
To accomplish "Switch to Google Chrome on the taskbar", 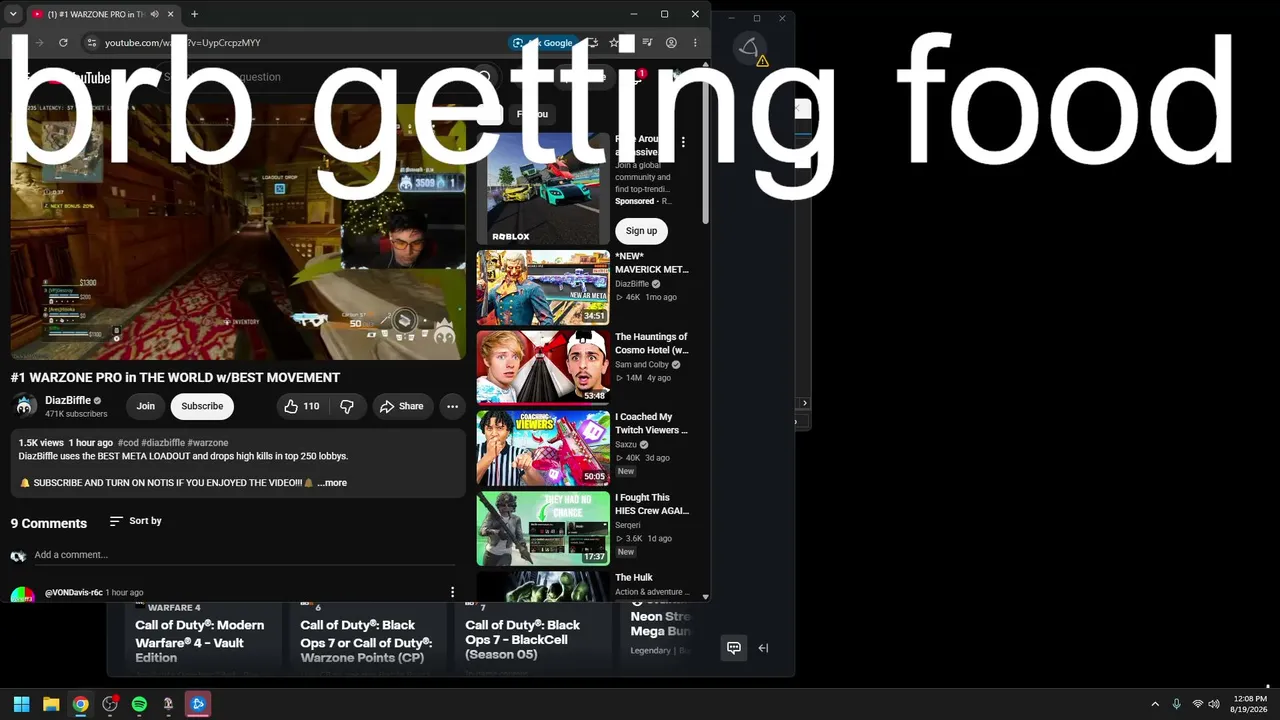I will (x=80, y=704).
